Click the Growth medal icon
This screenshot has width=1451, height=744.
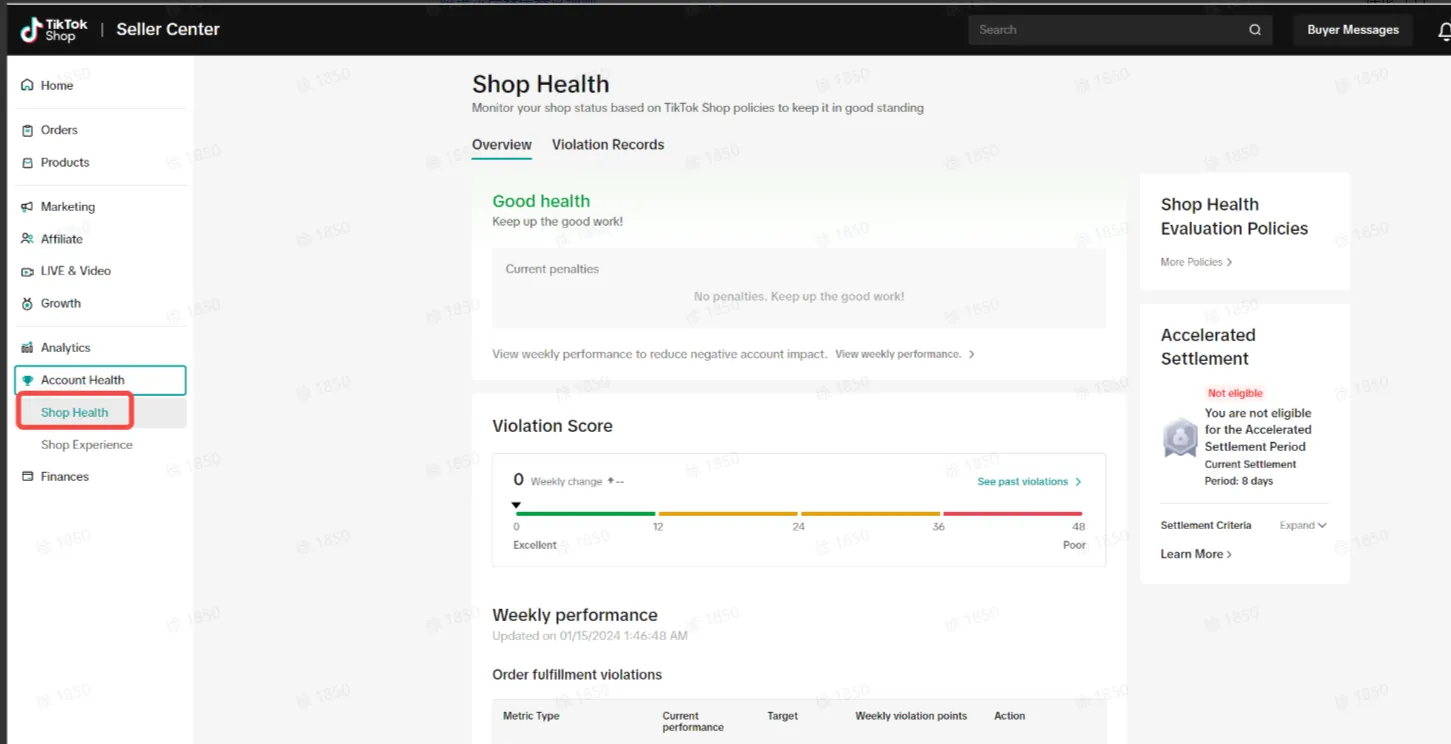pos(27,303)
